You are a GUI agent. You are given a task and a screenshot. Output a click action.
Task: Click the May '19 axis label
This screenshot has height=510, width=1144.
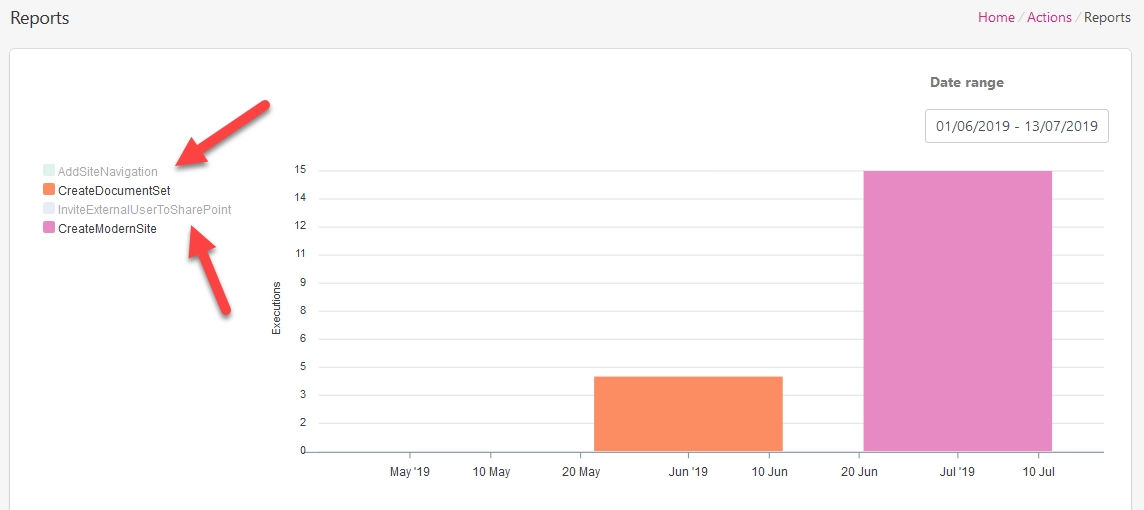410,472
